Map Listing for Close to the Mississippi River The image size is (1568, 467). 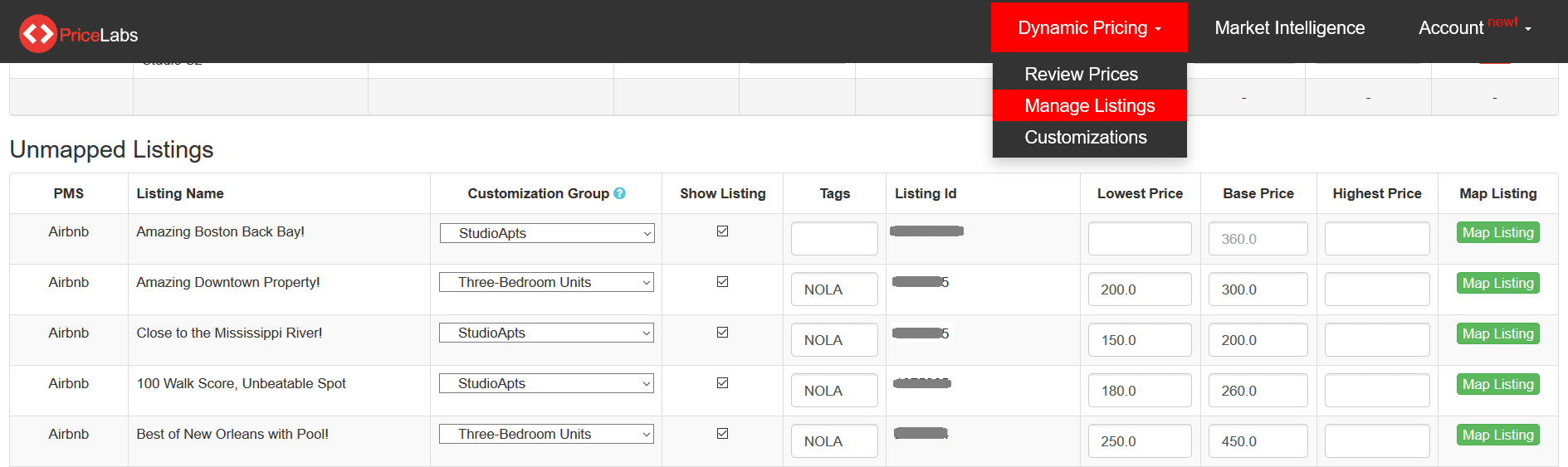click(x=1497, y=333)
